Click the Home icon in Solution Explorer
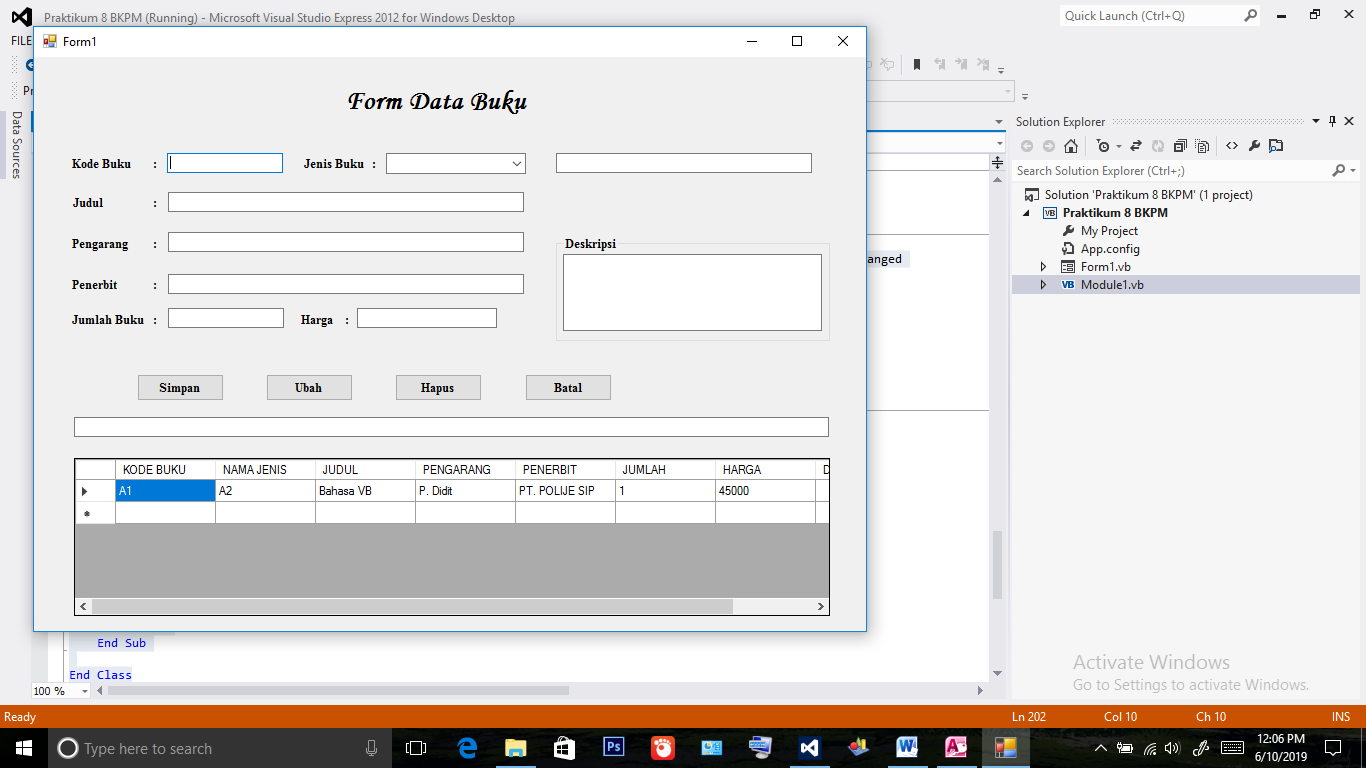The width and height of the screenshot is (1366, 768). click(x=1071, y=146)
